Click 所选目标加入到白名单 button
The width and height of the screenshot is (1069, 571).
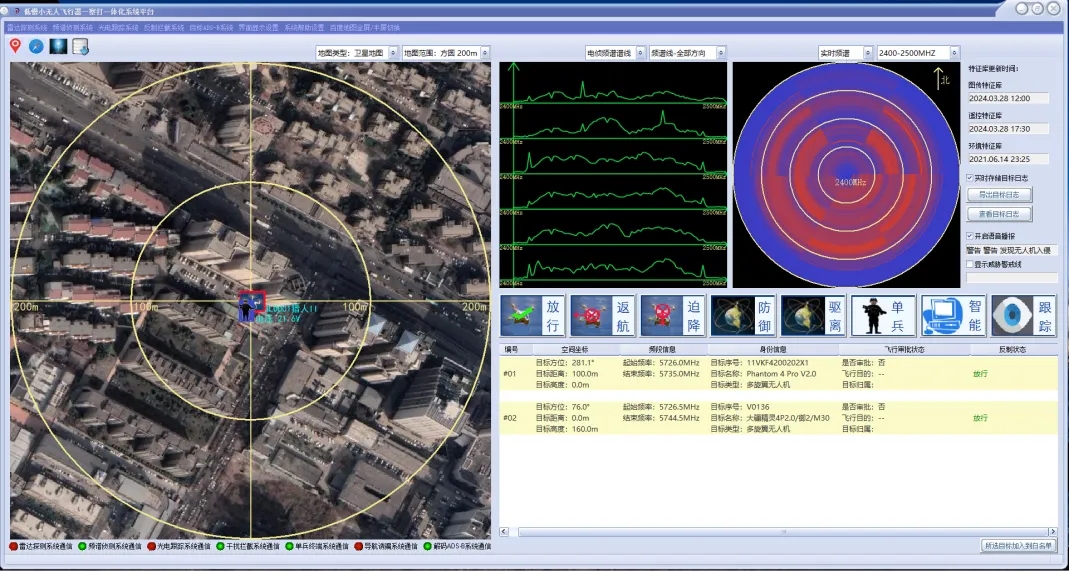(1019, 545)
